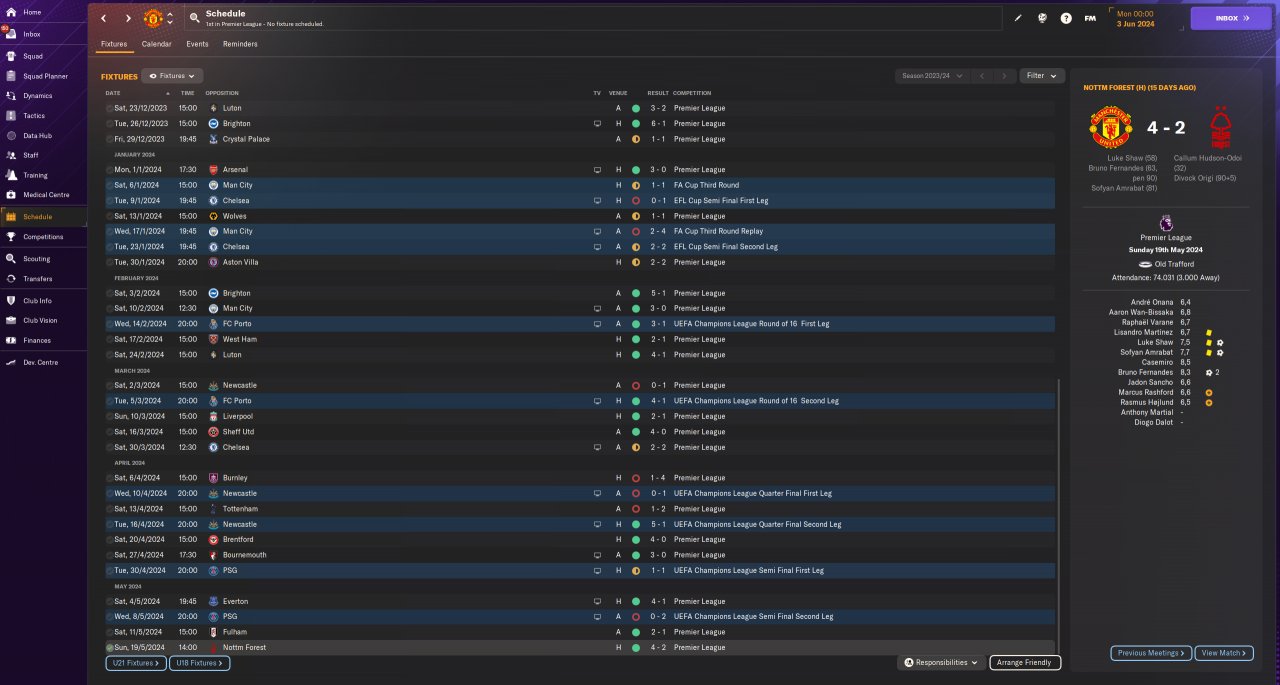Go to next season with the right chevron

(x=1005, y=76)
